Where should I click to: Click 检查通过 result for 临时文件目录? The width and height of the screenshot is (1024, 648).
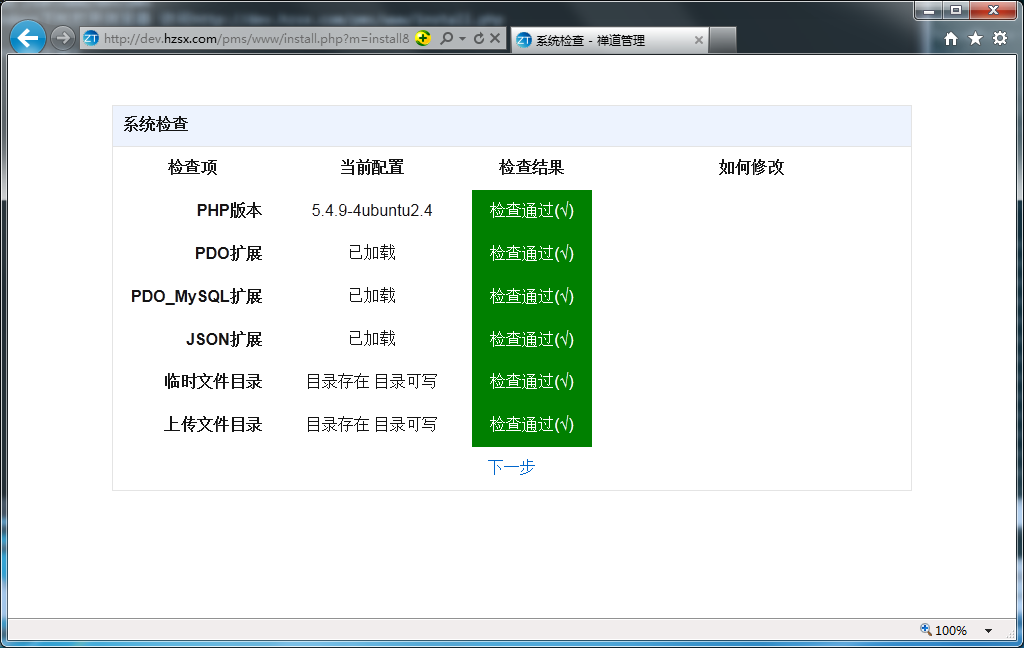(532, 381)
